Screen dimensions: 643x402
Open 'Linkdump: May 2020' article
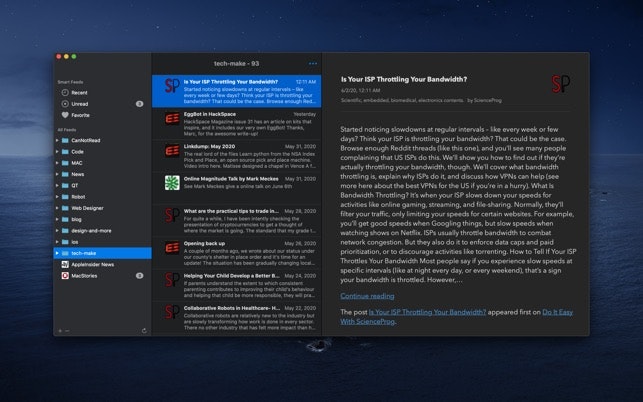click(237, 156)
